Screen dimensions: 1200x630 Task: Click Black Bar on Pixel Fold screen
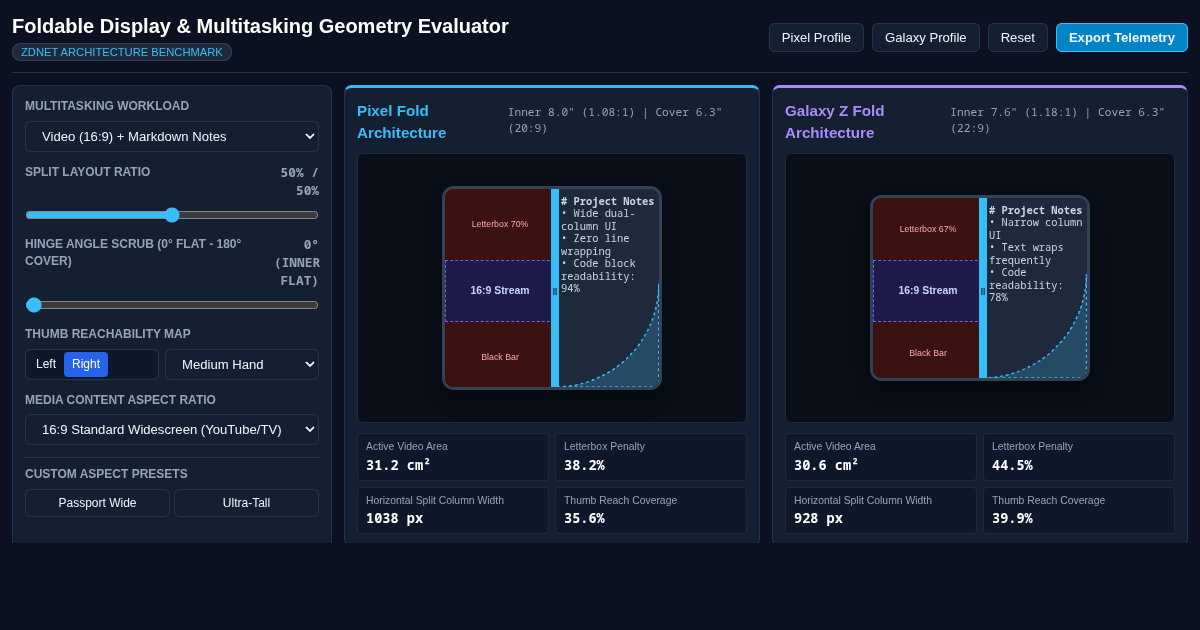[x=498, y=355]
